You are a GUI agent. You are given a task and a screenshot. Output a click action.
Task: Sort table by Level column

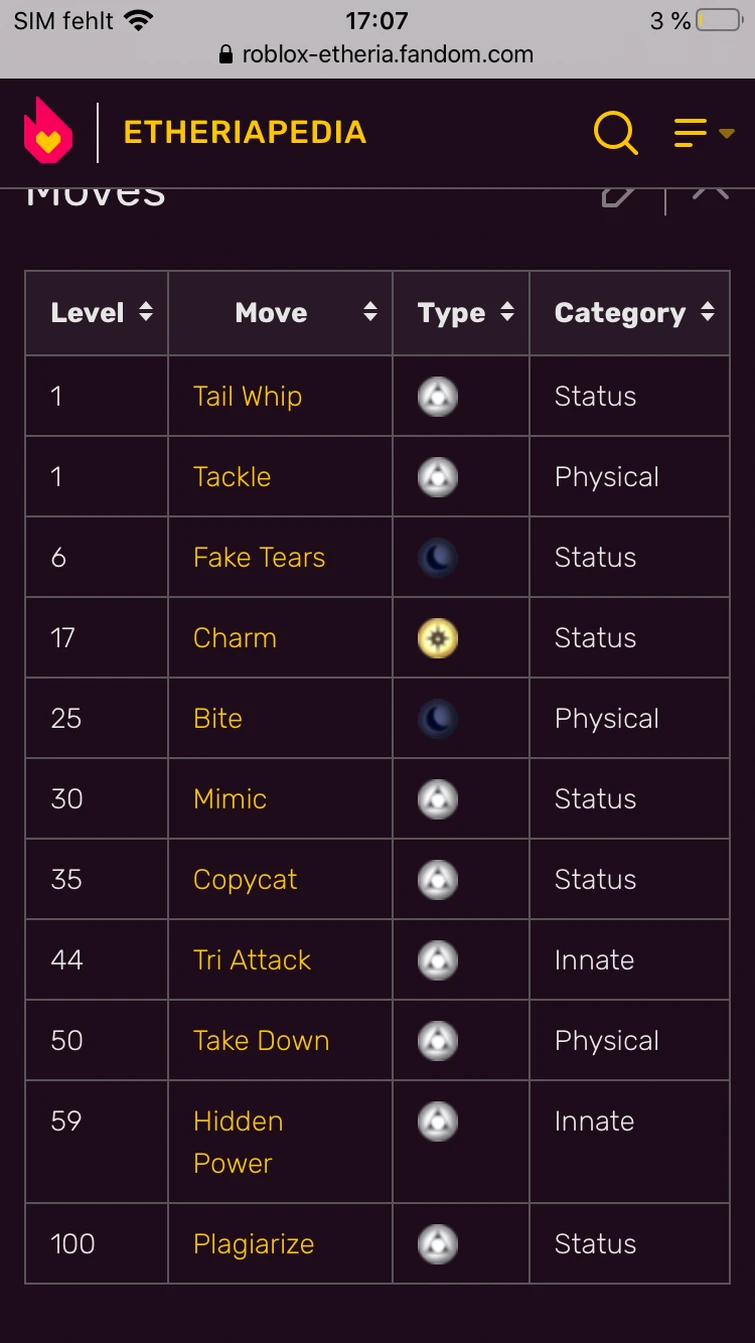pos(146,312)
